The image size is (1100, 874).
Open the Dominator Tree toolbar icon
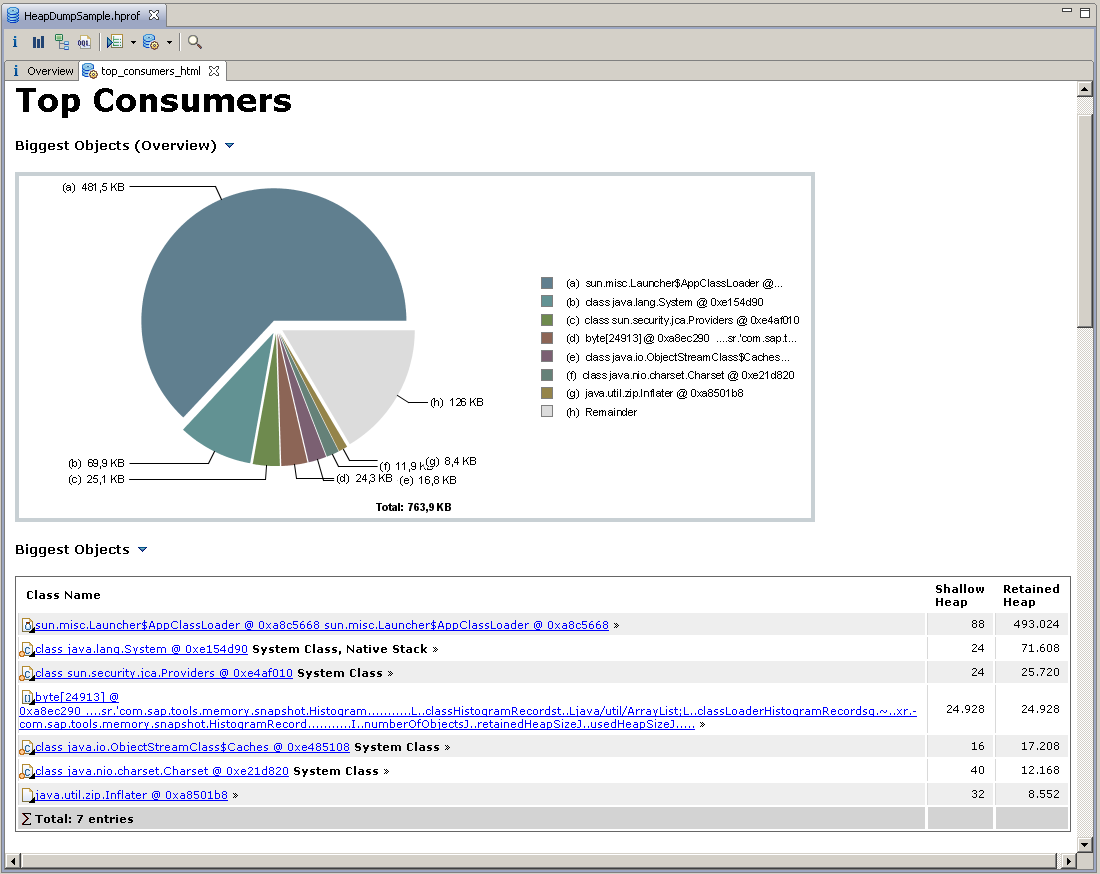click(x=60, y=44)
